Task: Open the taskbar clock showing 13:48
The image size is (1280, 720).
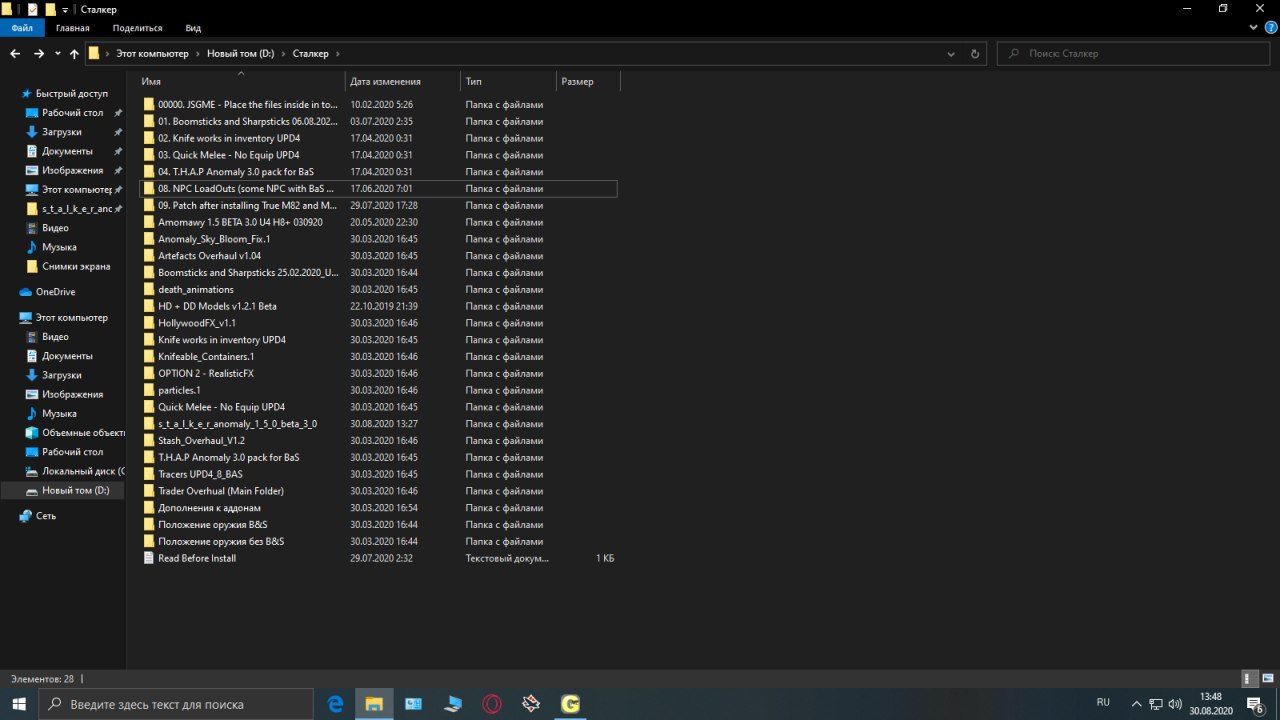Action: coord(1211,704)
